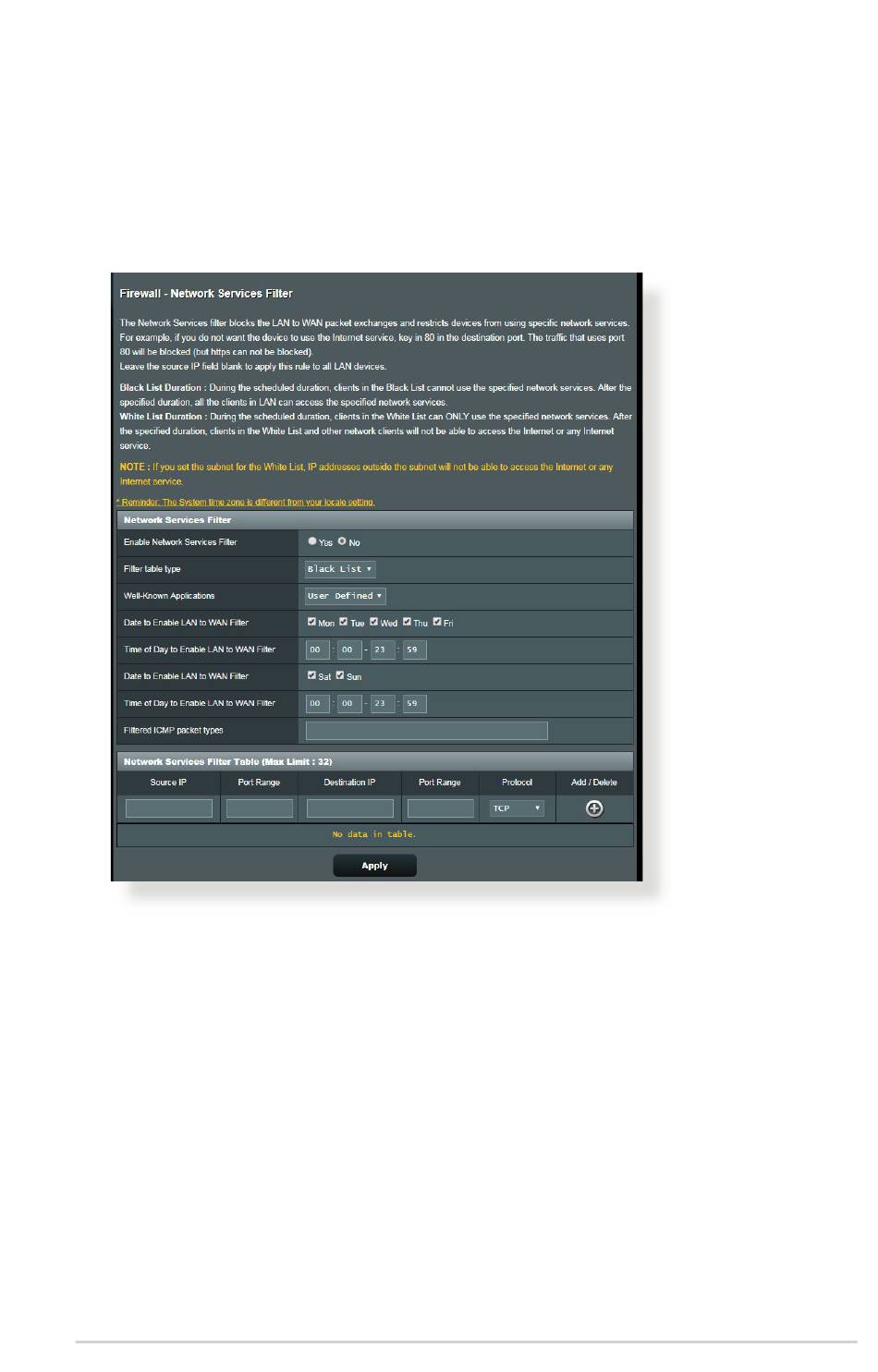Screen dimensions: 878x1372
Task: Select Yes to enable Network Services Filter
Action: (312, 541)
